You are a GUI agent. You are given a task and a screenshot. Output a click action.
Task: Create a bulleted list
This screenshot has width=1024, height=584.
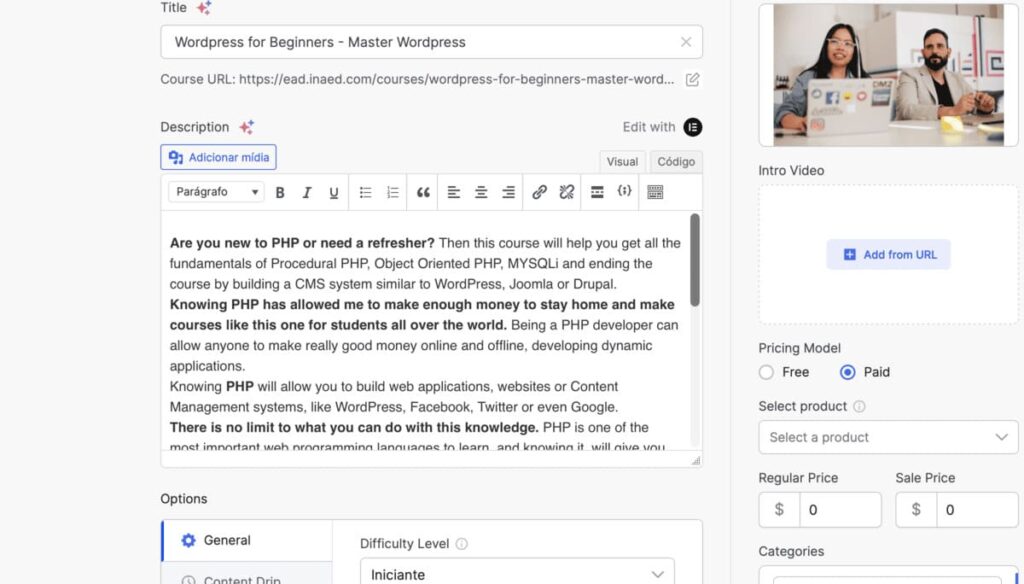coord(366,192)
